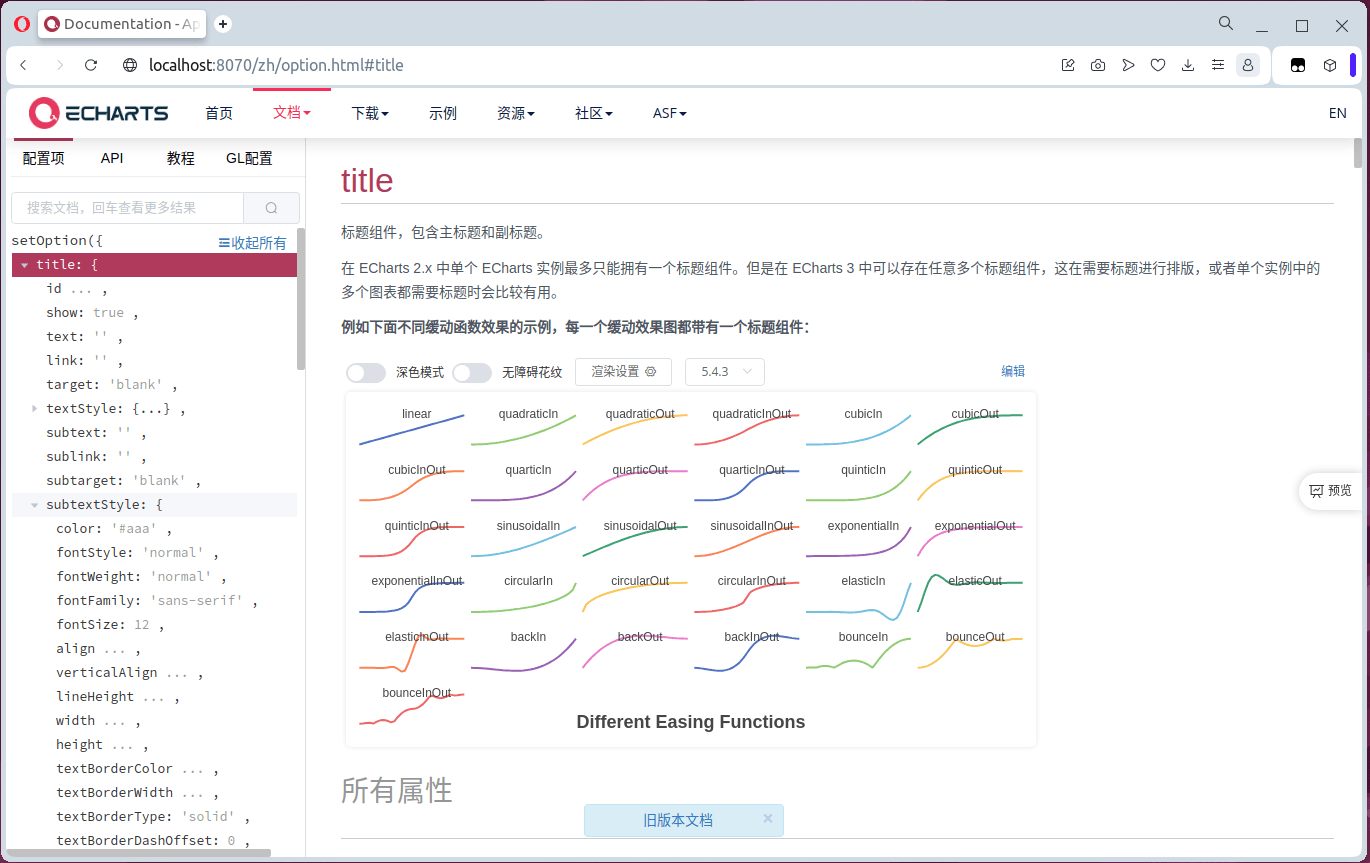The height and width of the screenshot is (863, 1370).
Task: Reload the page with refresh icon
Action: pyautogui.click(x=91, y=65)
